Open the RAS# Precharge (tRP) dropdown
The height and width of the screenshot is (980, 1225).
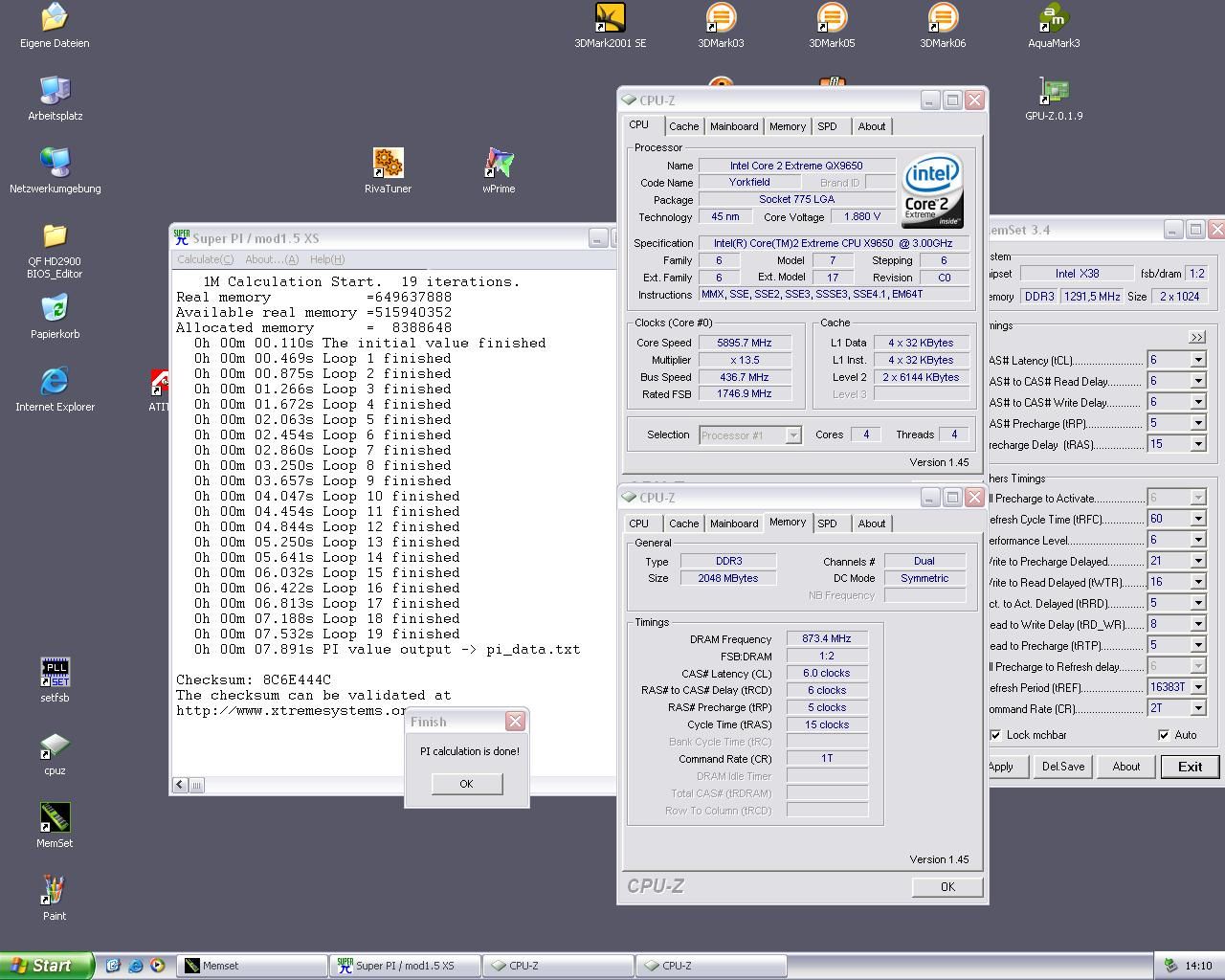[1197, 423]
